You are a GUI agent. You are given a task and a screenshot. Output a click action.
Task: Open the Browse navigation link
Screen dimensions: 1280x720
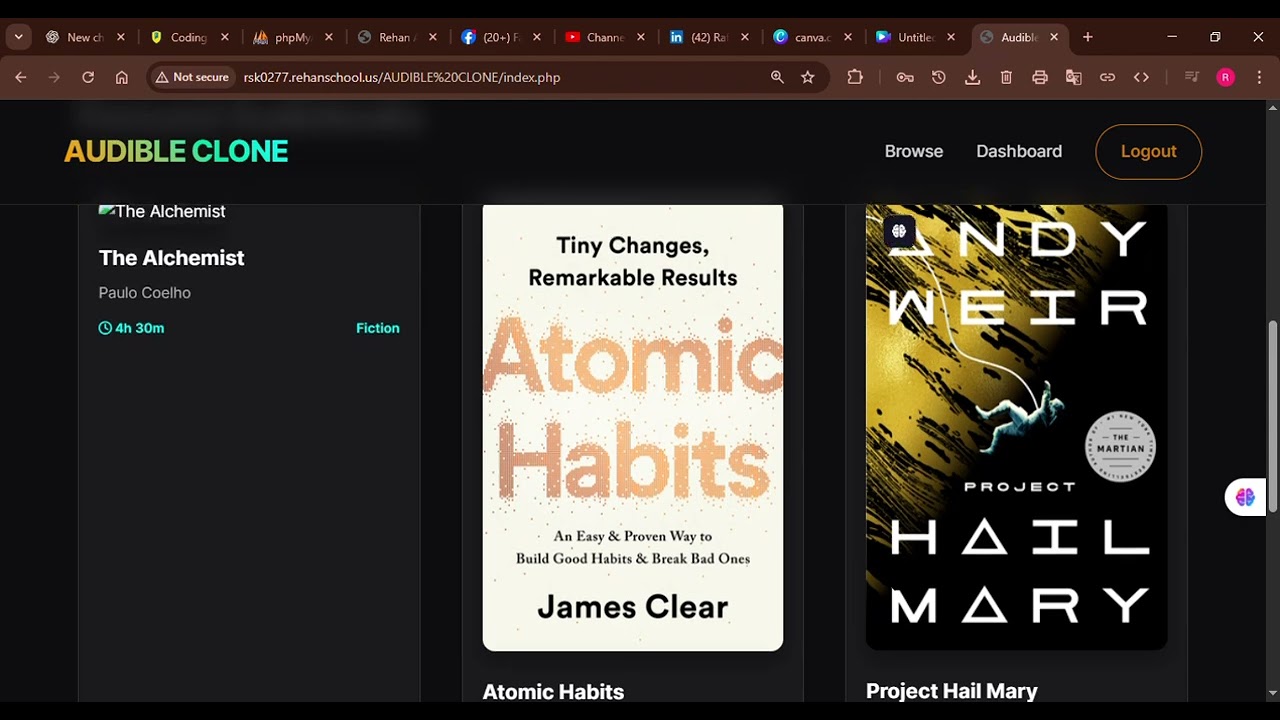[x=914, y=151]
